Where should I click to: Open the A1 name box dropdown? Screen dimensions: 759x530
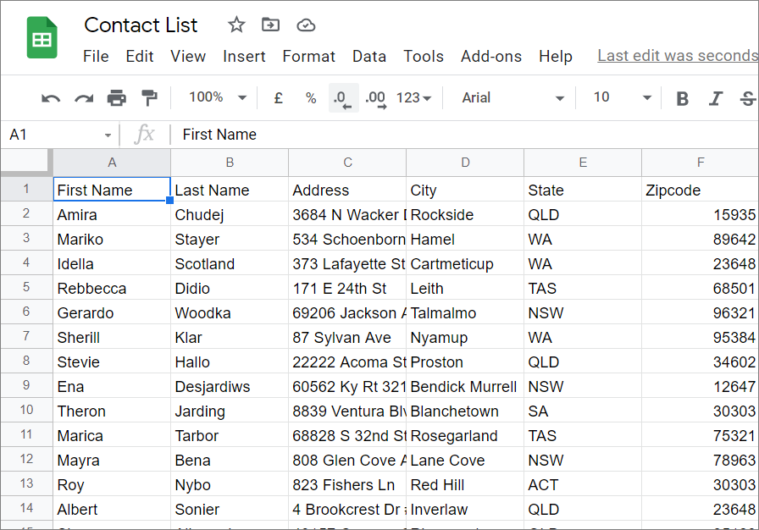click(108, 135)
